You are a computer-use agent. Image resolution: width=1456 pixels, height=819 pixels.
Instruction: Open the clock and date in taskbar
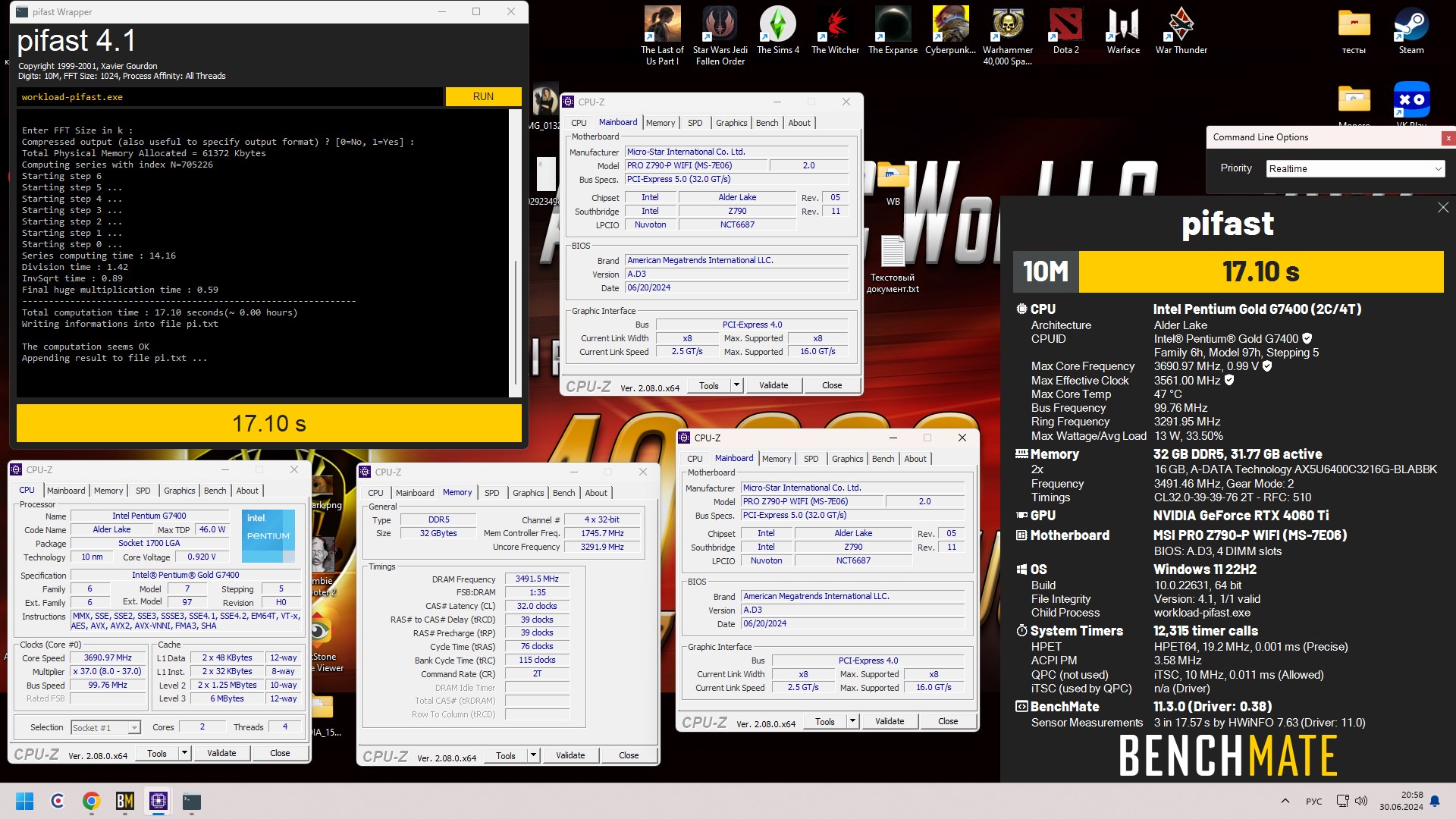(x=1401, y=801)
